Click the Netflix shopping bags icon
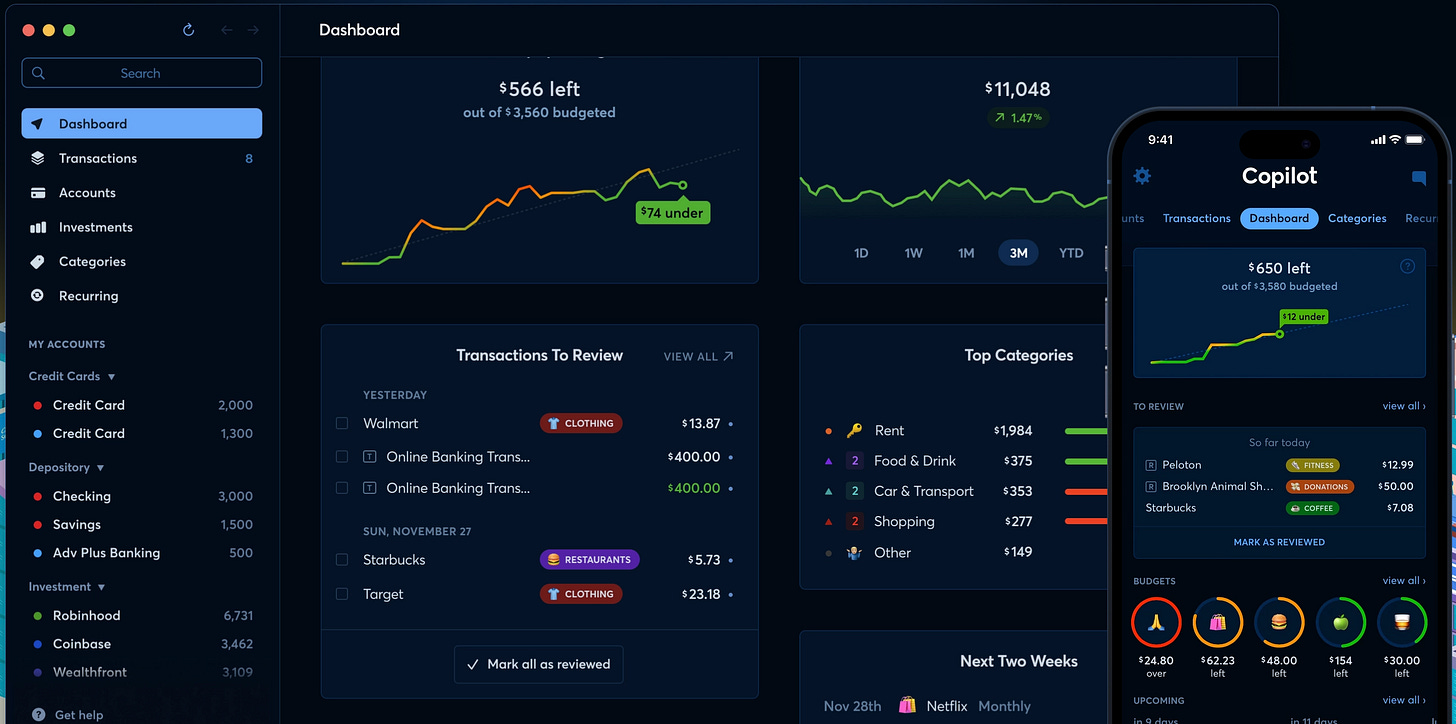 (907, 705)
